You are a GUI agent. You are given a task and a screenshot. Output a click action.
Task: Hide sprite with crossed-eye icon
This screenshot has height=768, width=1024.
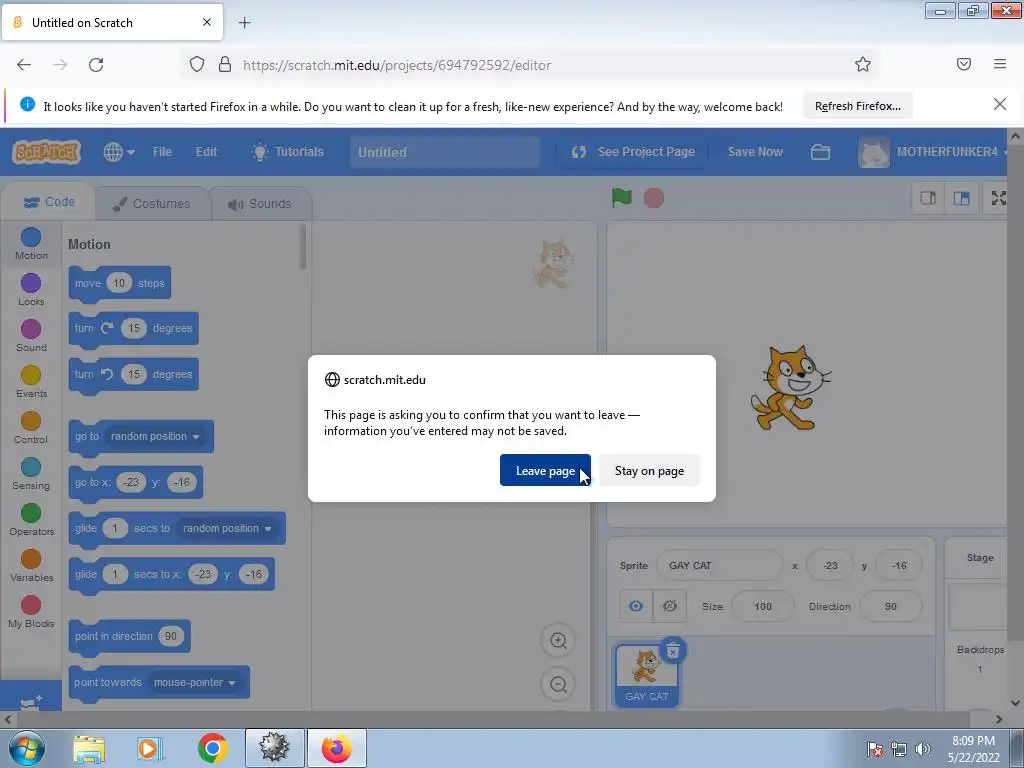669,606
